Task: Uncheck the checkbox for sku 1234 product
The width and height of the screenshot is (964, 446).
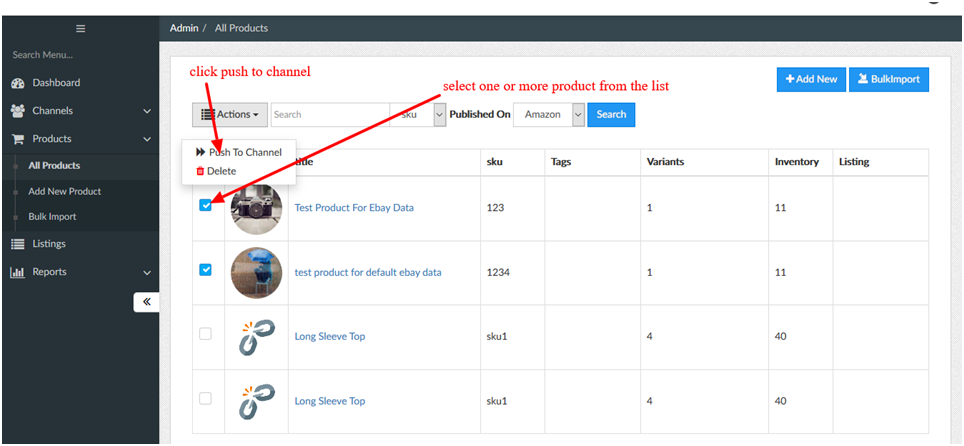Action: [205, 269]
